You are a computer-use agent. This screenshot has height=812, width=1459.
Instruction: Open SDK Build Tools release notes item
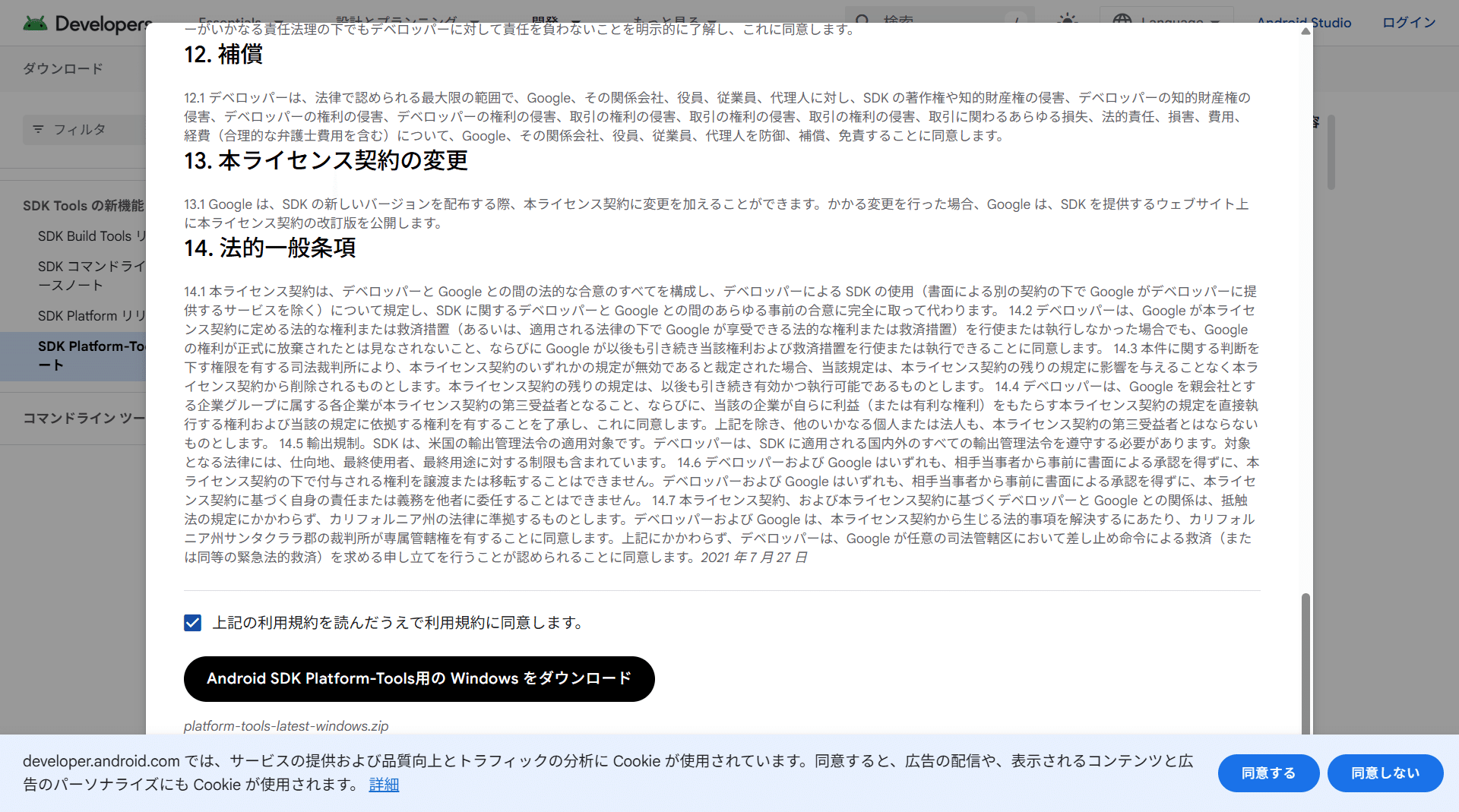(x=91, y=236)
